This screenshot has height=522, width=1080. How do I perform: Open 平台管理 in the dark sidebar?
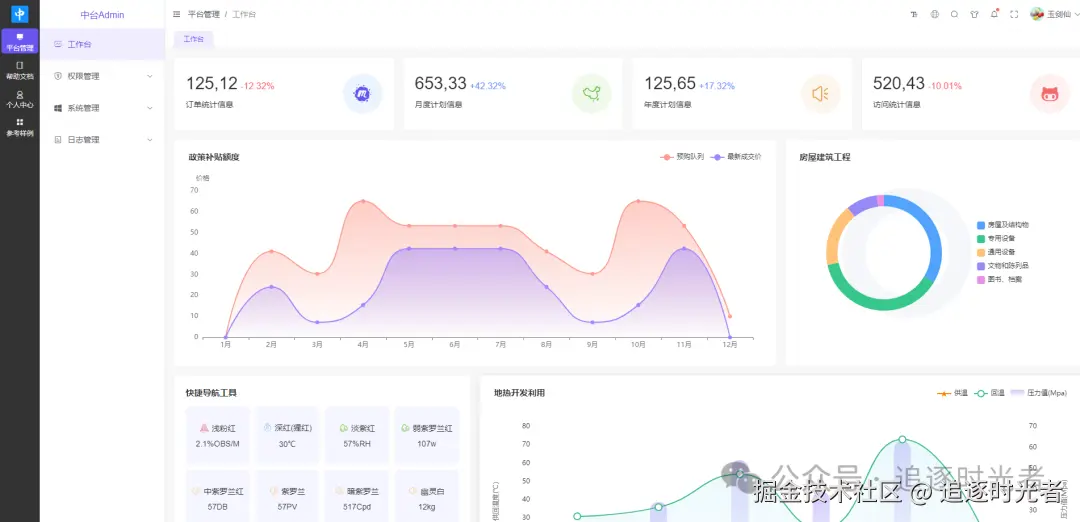click(x=20, y=42)
